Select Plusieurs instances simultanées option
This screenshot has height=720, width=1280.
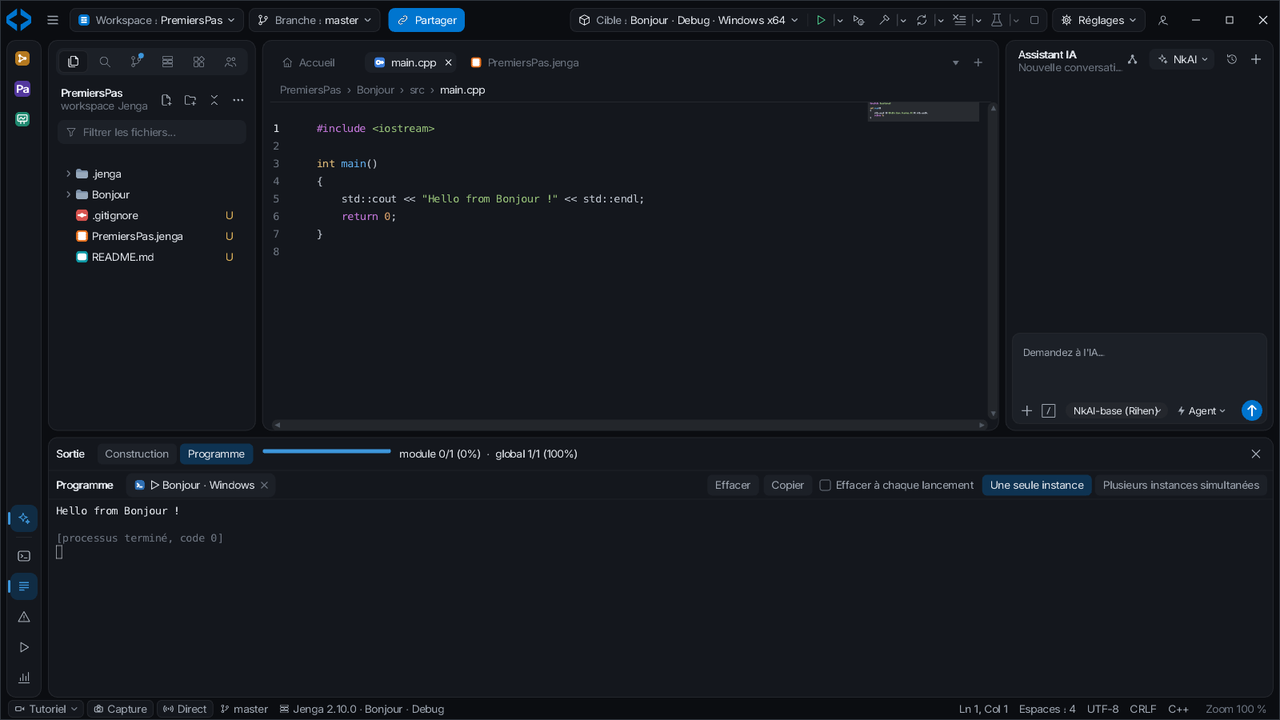coord(1181,485)
